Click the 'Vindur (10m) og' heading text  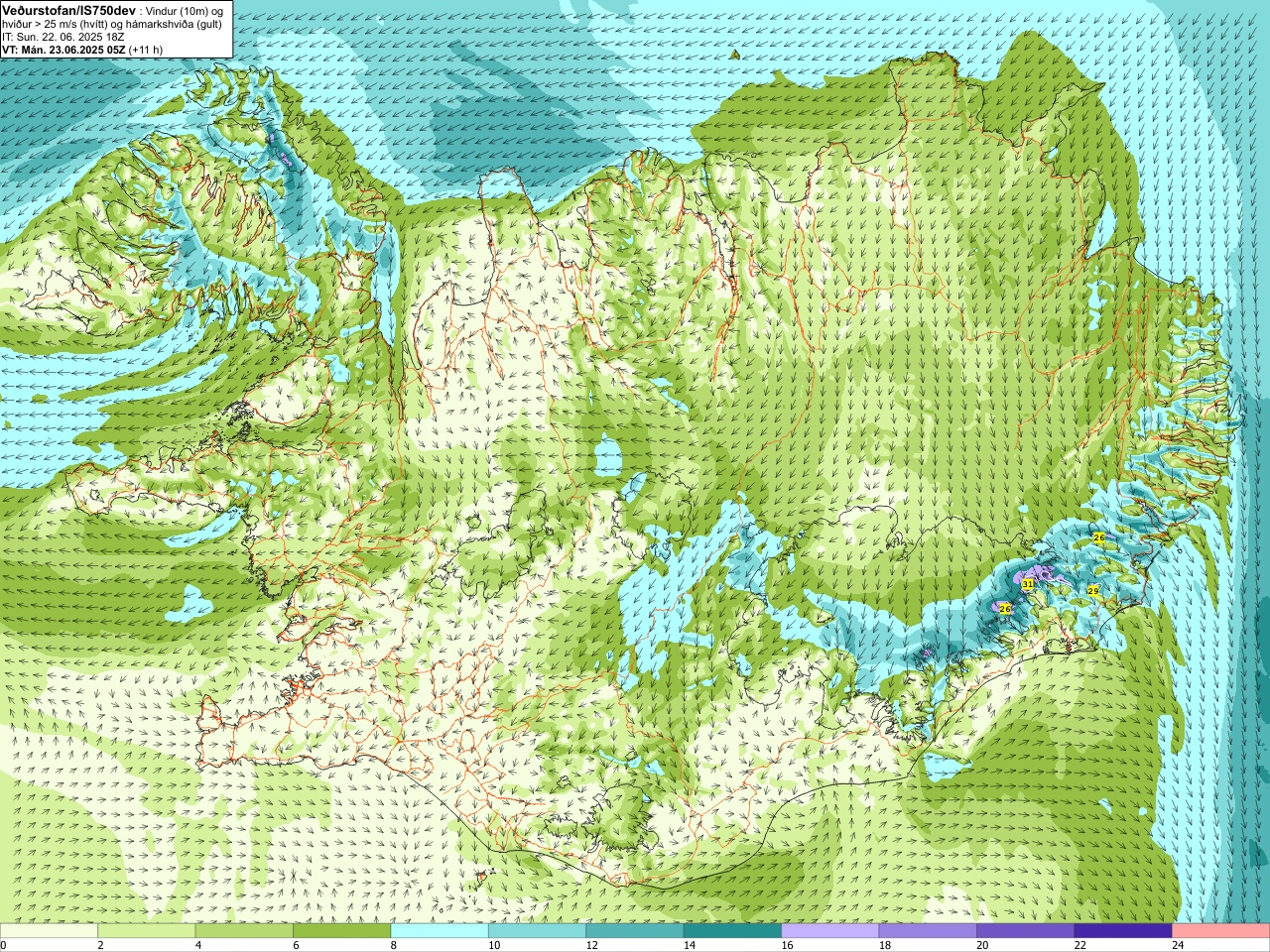[x=187, y=10]
